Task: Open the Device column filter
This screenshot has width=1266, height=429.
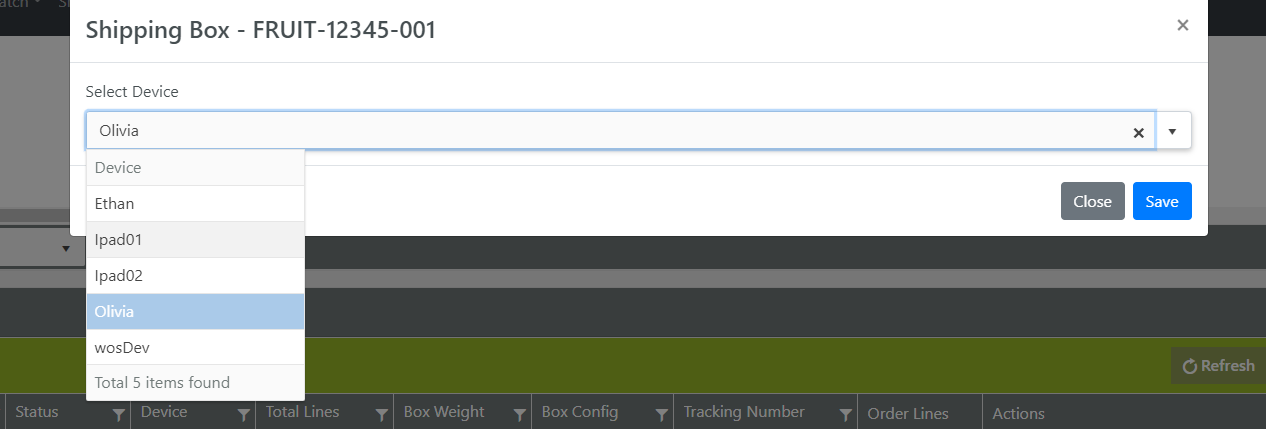Action: (243, 414)
